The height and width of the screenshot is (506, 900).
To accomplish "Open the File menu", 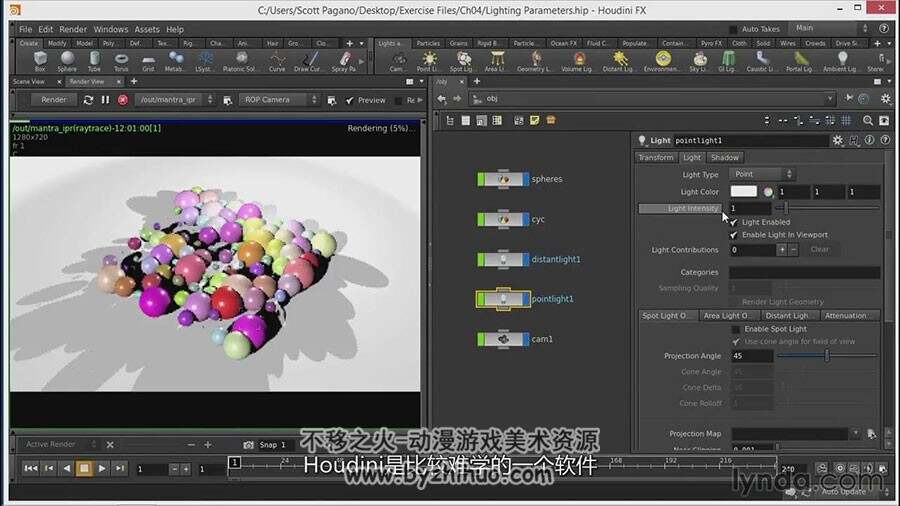I will pyautogui.click(x=26, y=29).
